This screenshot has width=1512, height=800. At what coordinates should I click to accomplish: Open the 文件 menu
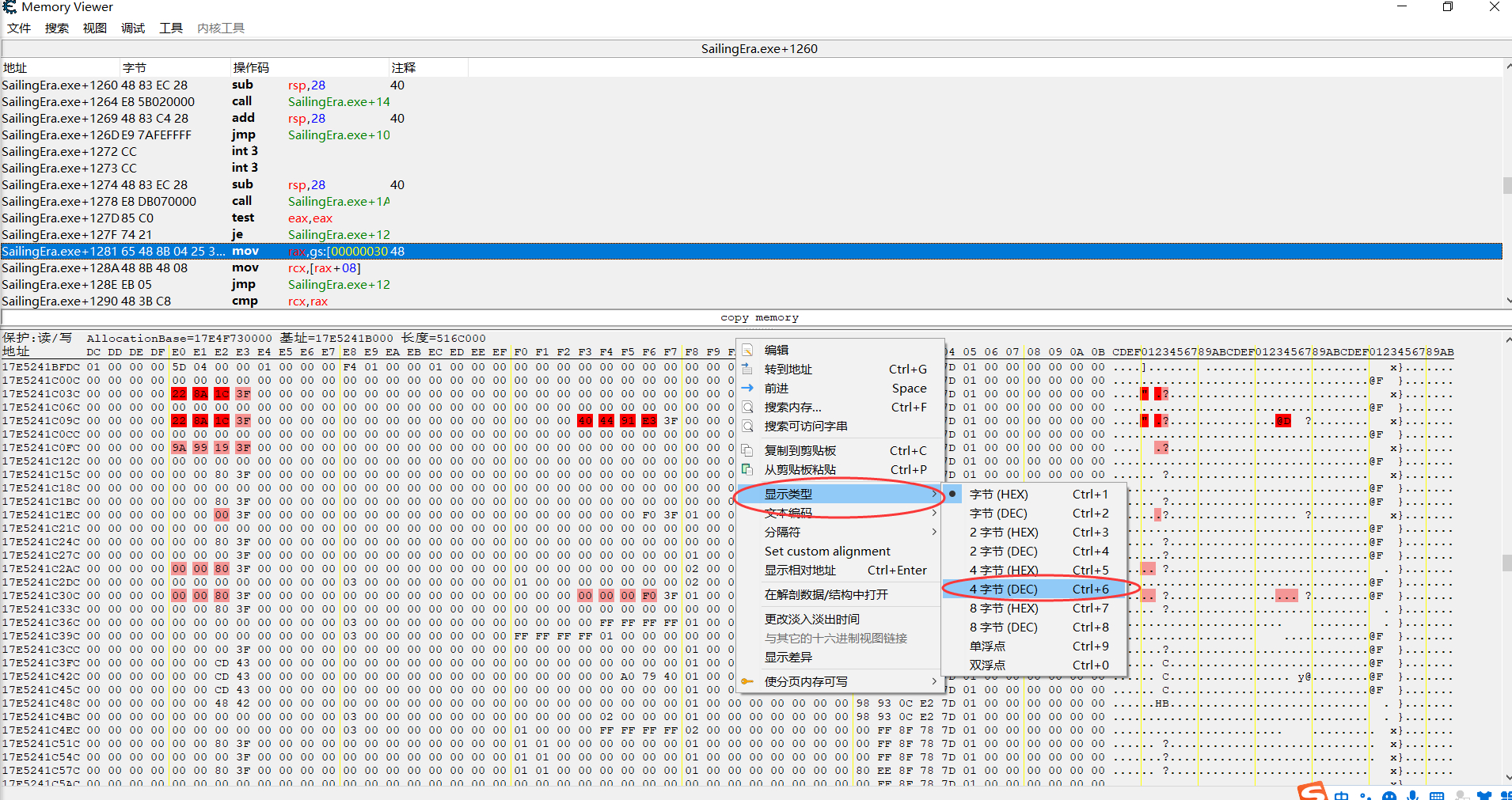19,28
